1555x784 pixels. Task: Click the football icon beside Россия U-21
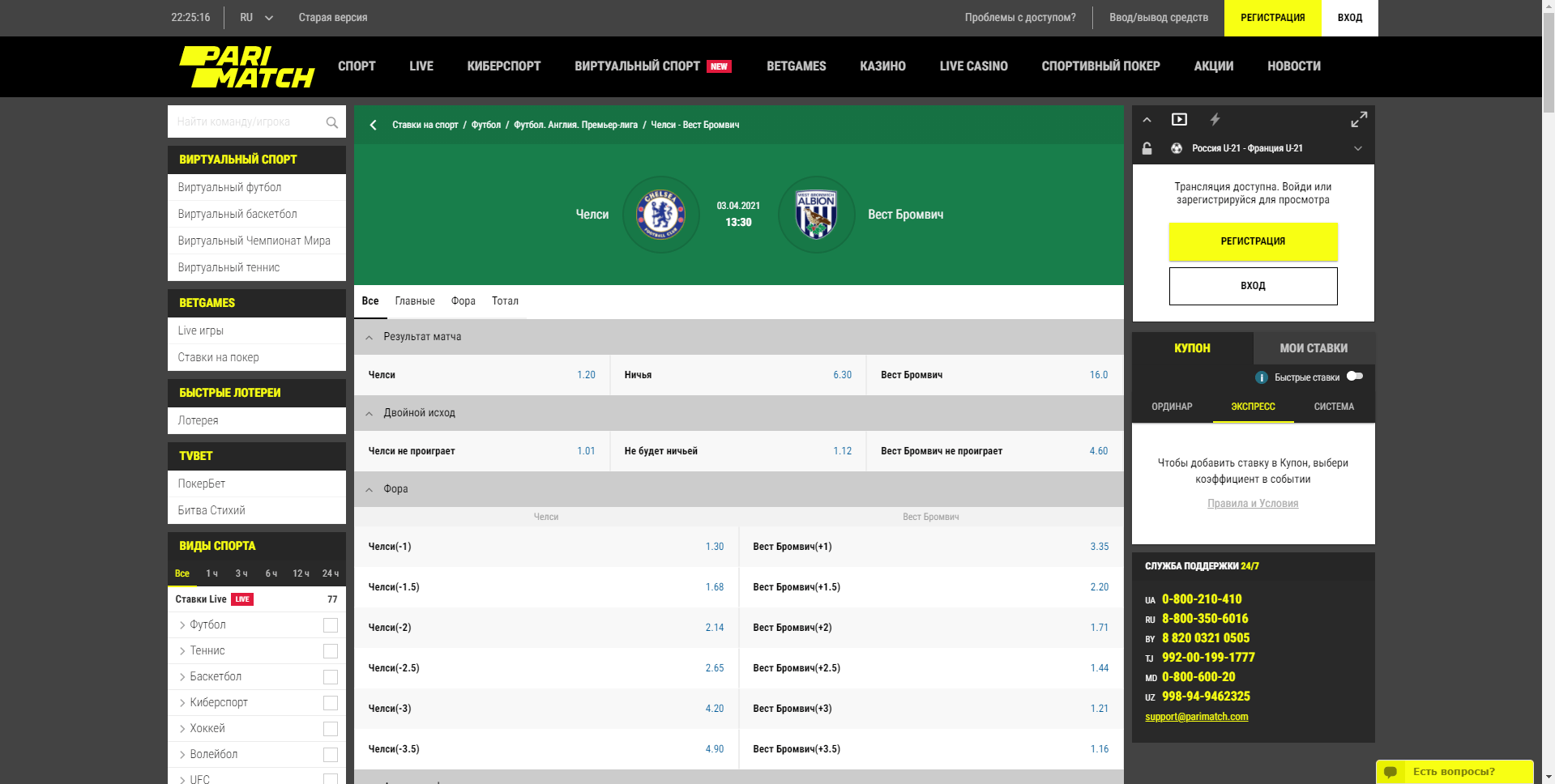click(x=1177, y=148)
